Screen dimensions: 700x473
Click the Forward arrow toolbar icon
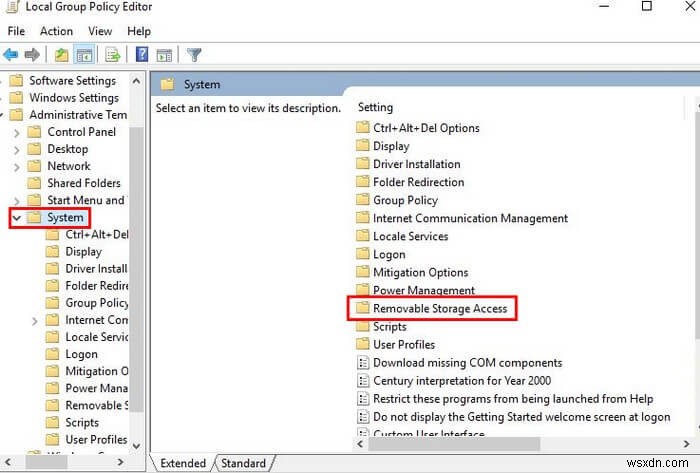[x=32, y=55]
